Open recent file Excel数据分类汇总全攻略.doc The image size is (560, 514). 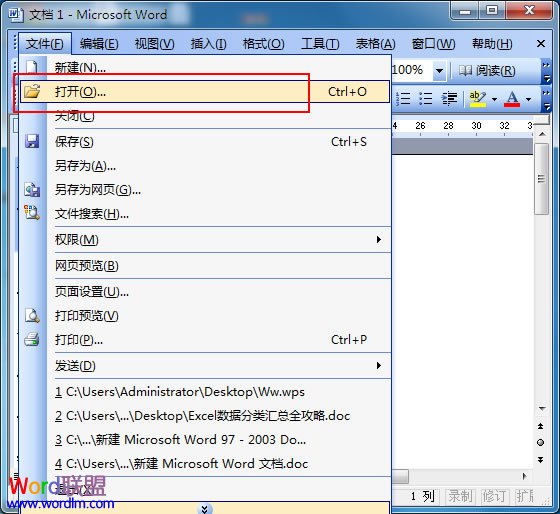click(x=205, y=416)
